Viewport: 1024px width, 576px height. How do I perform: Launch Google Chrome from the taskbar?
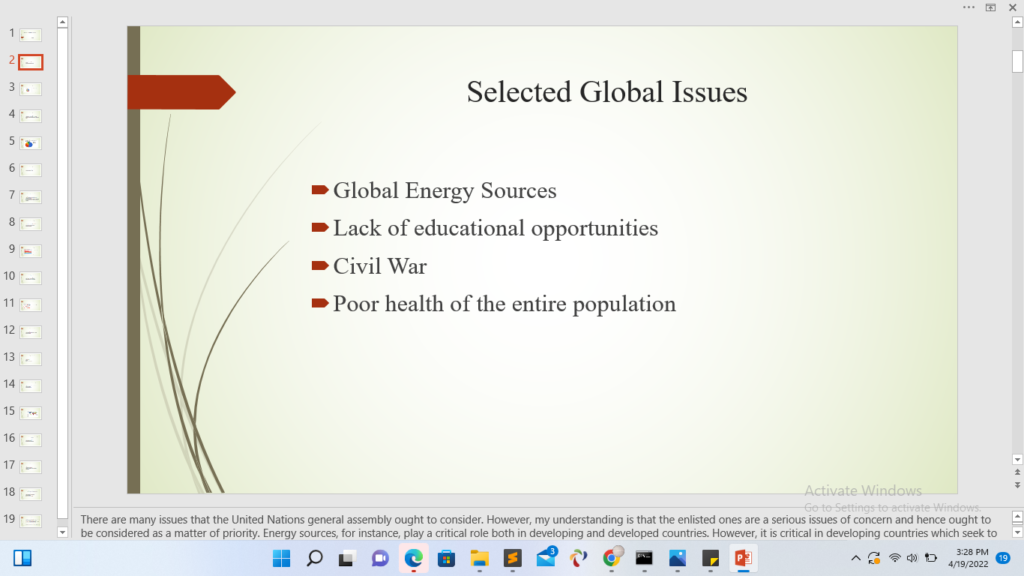(x=611, y=558)
